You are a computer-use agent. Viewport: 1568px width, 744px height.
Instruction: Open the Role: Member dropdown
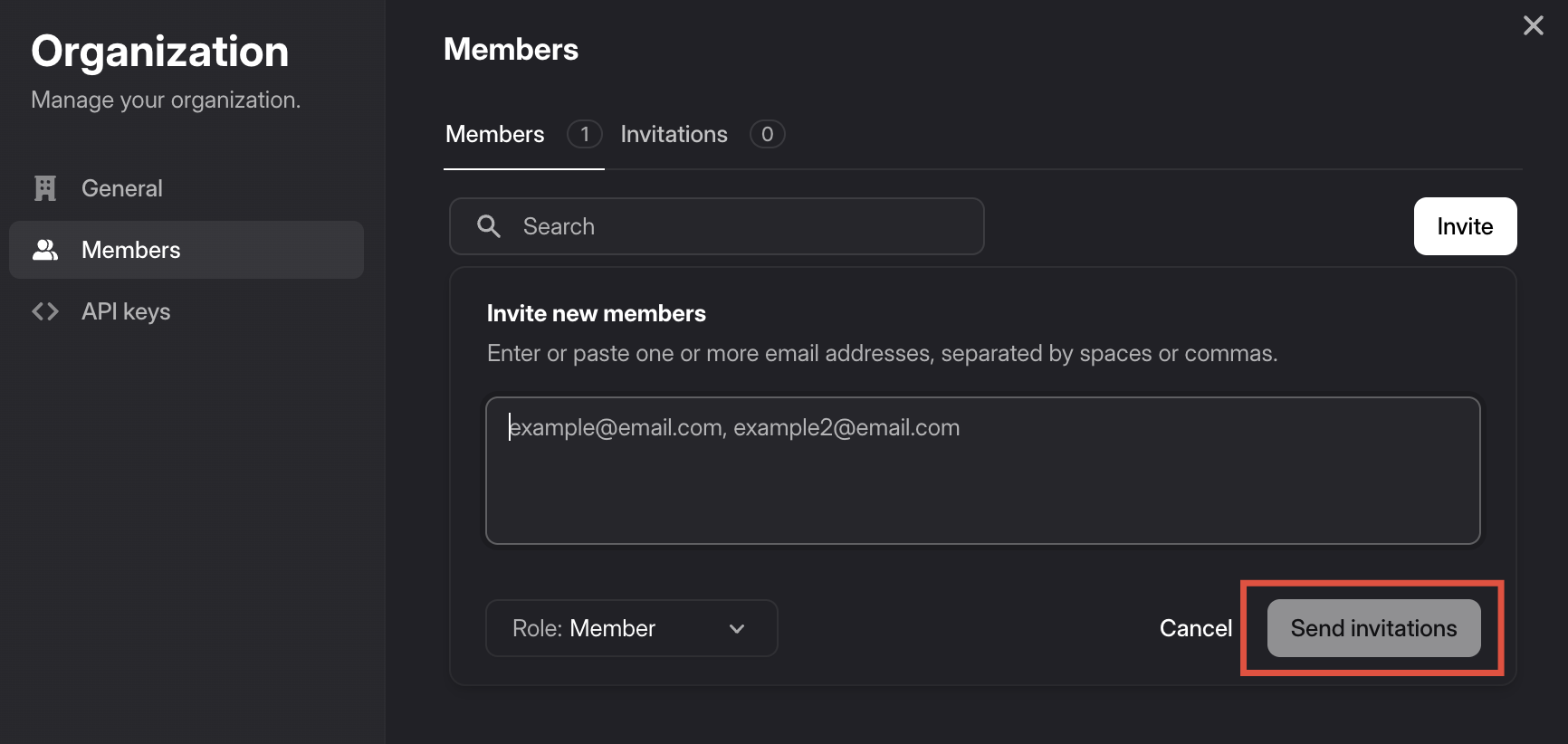[x=631, y=628]
